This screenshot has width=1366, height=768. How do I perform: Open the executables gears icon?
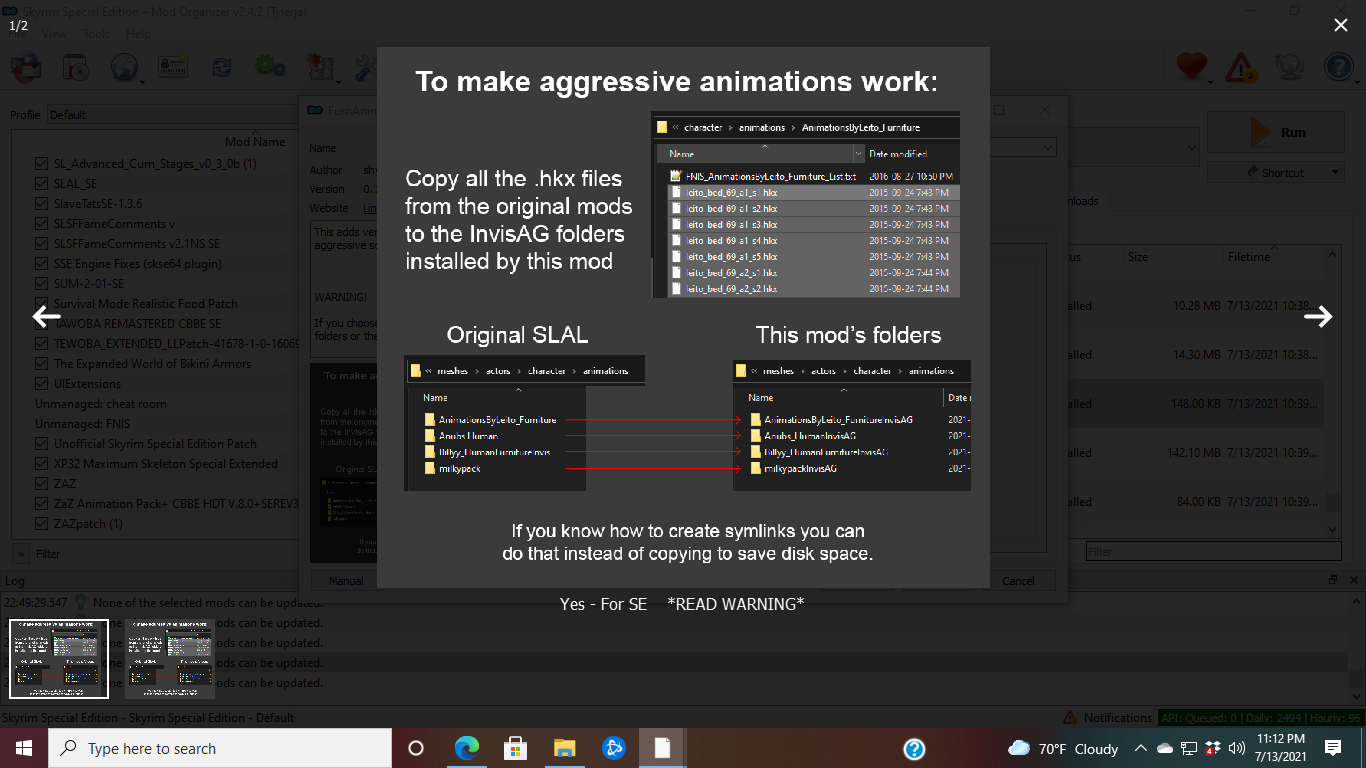click(269, 67)
